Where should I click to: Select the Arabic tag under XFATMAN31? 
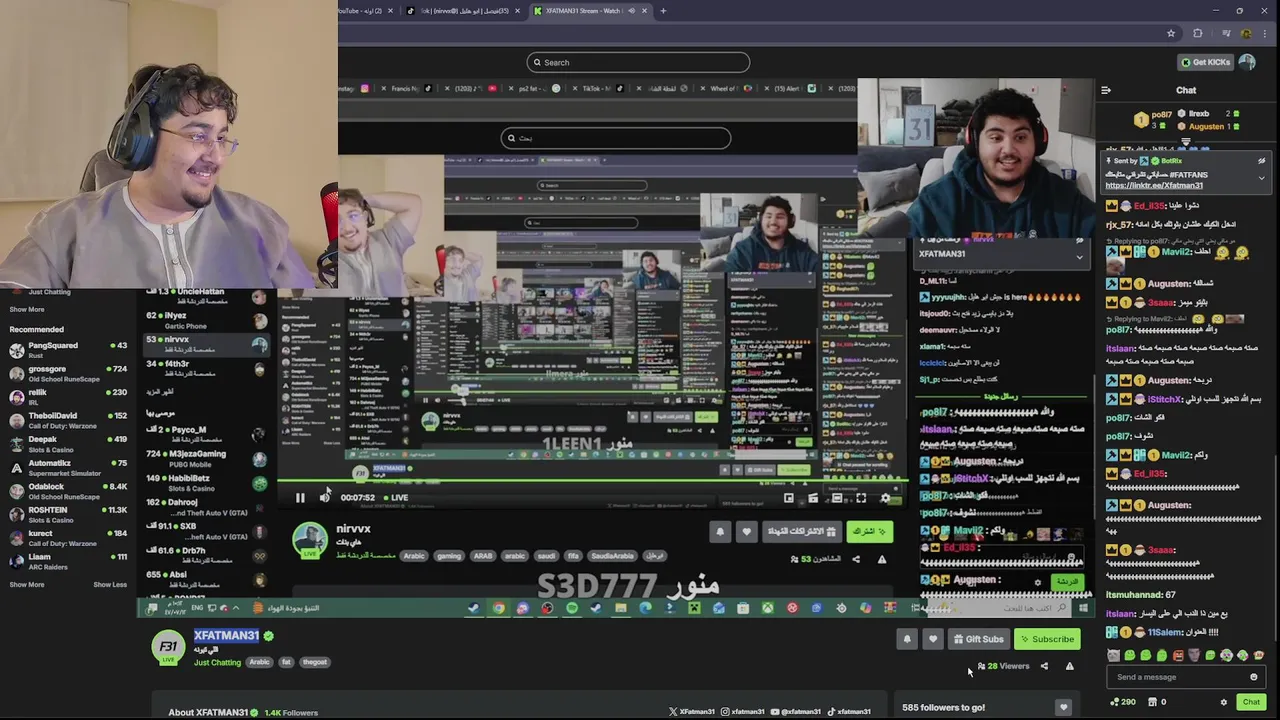pos(260,662)
